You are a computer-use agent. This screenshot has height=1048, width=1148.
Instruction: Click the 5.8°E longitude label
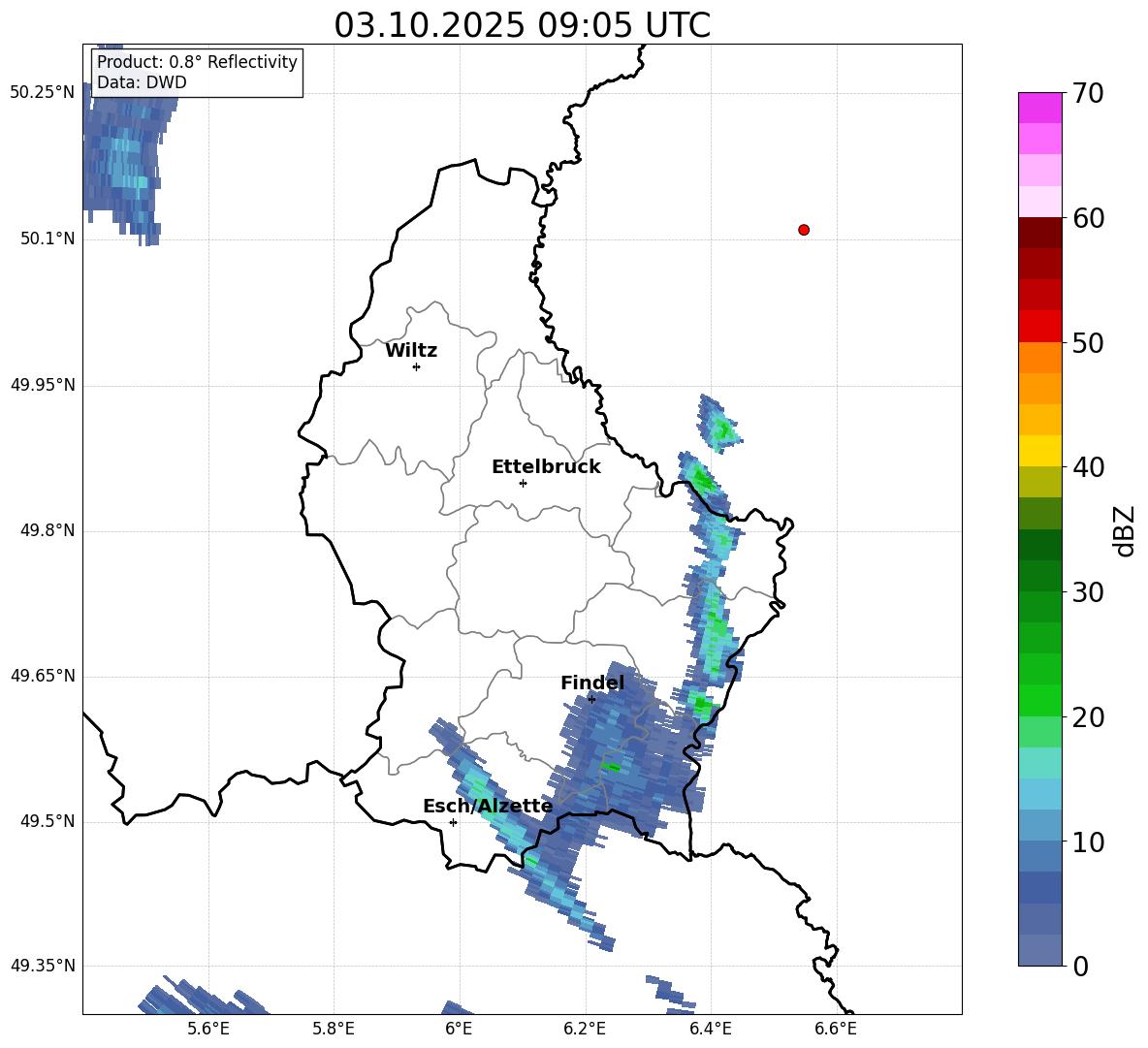click(334, 1029)
